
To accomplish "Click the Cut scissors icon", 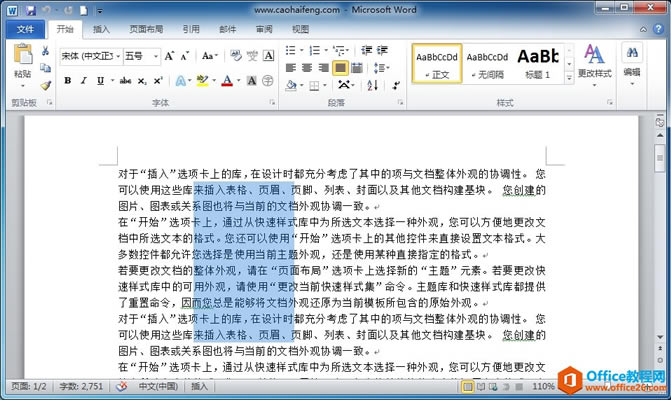I will 45,51.
